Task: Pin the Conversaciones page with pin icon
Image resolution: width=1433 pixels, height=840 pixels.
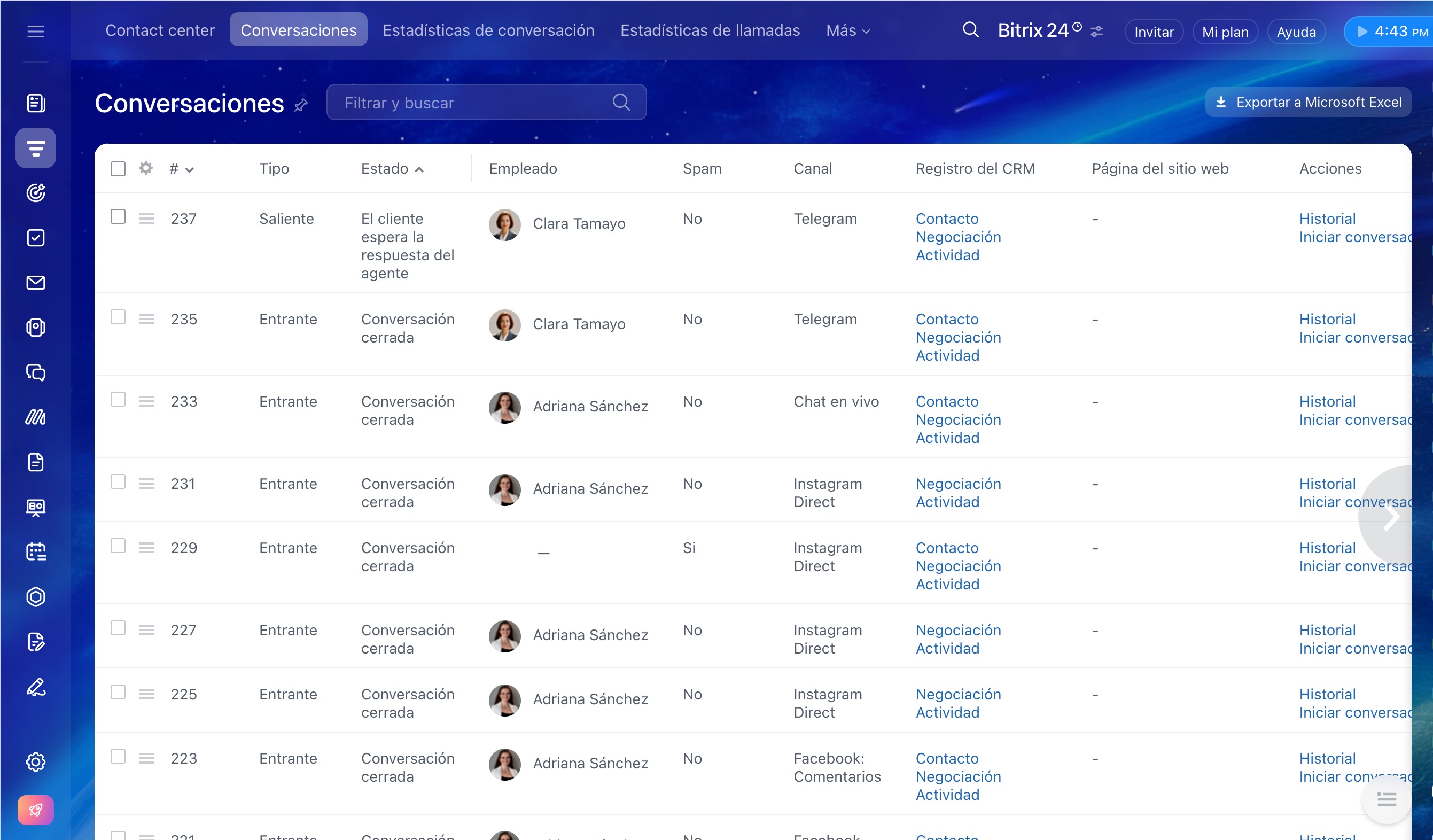Action: 301,105
